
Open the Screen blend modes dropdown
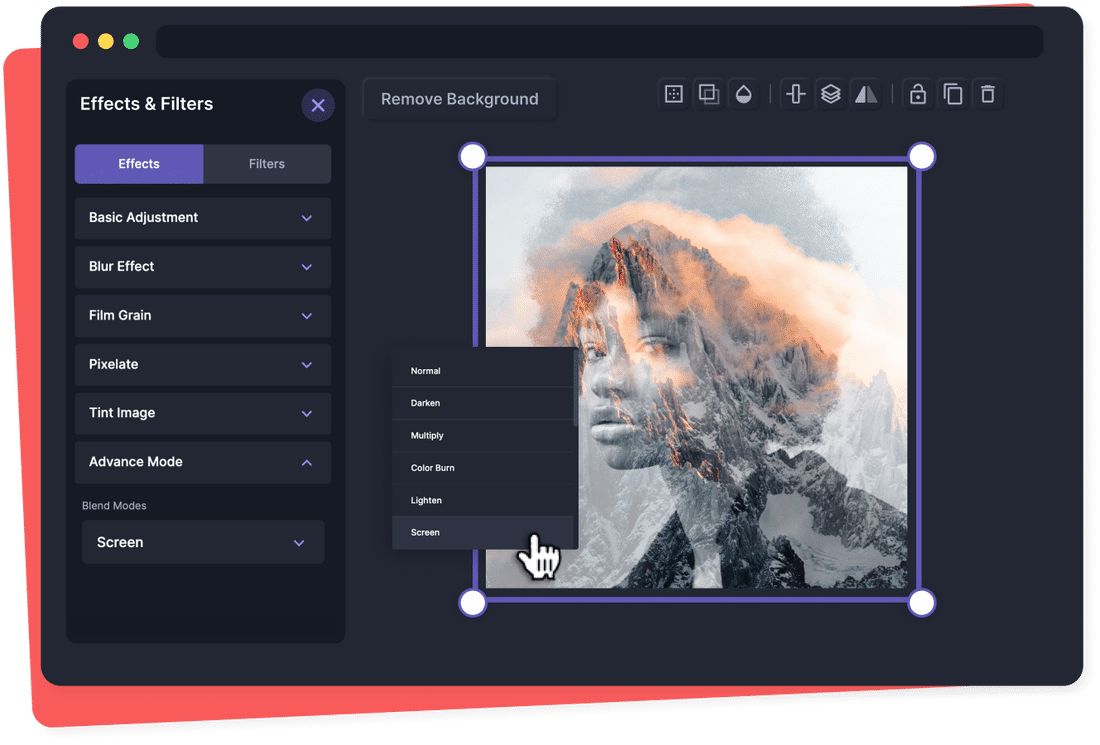point(202,542)
